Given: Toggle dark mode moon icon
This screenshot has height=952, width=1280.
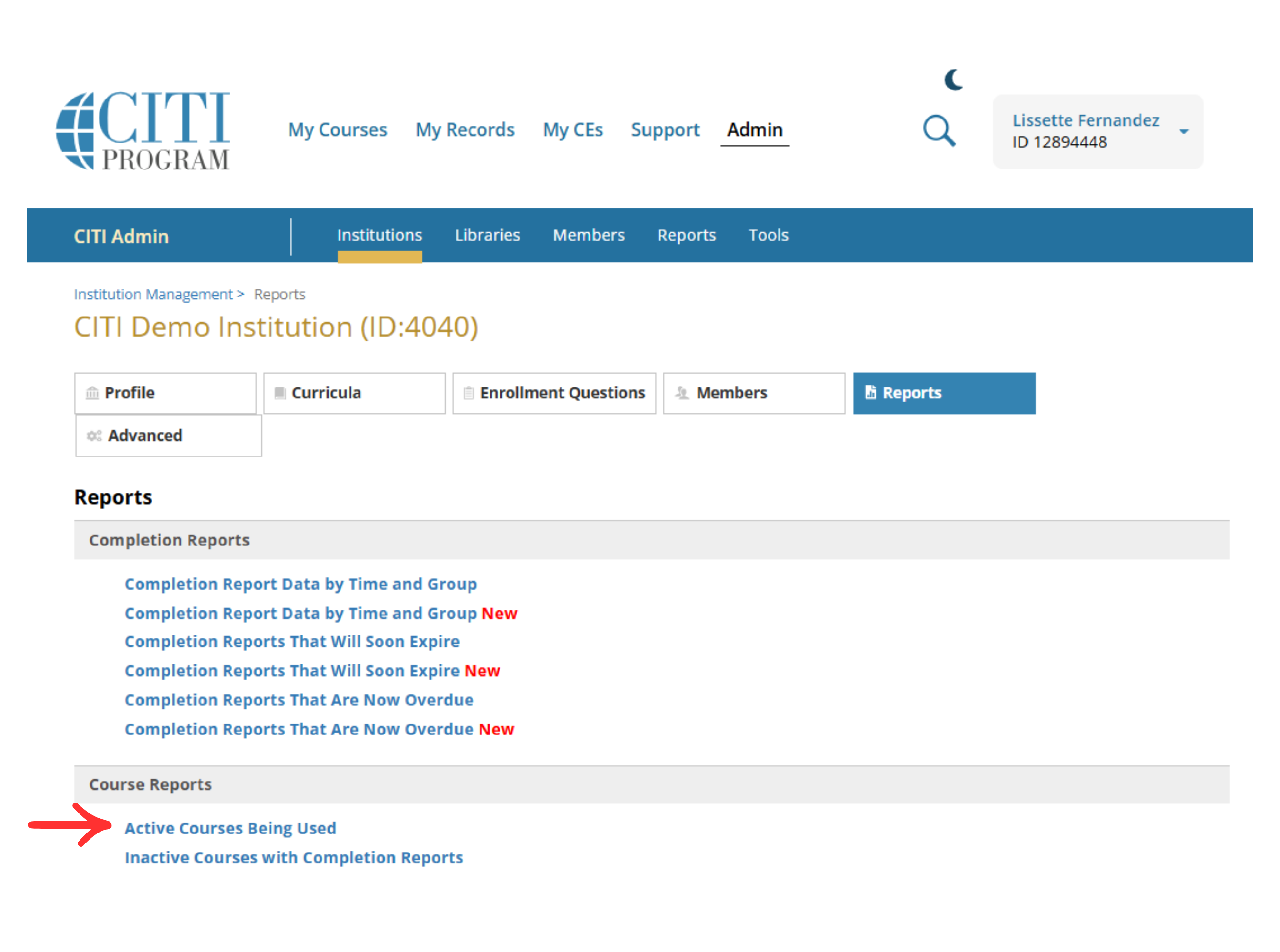Looking at the screenshot, I should [x=953, y=80].
